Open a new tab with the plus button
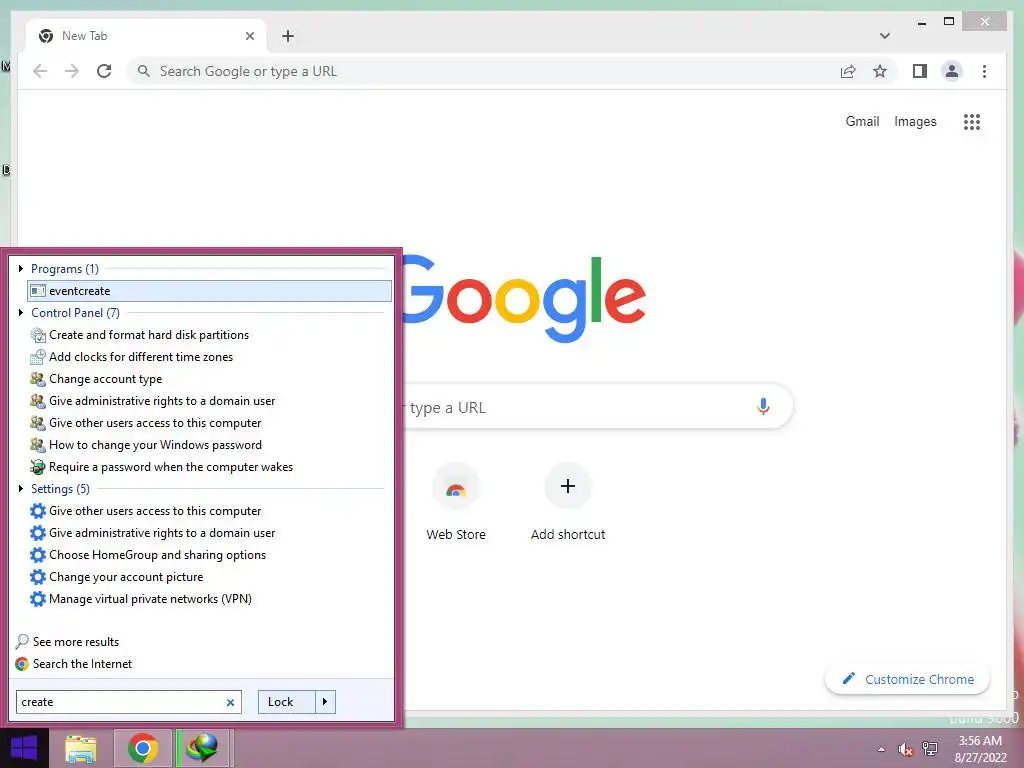The height and width of the screenshot is (768, 1024). click(288, 36)
